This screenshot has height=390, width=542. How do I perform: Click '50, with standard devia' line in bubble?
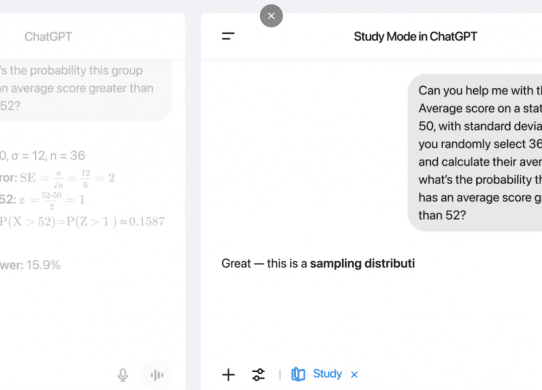(480, 126)
